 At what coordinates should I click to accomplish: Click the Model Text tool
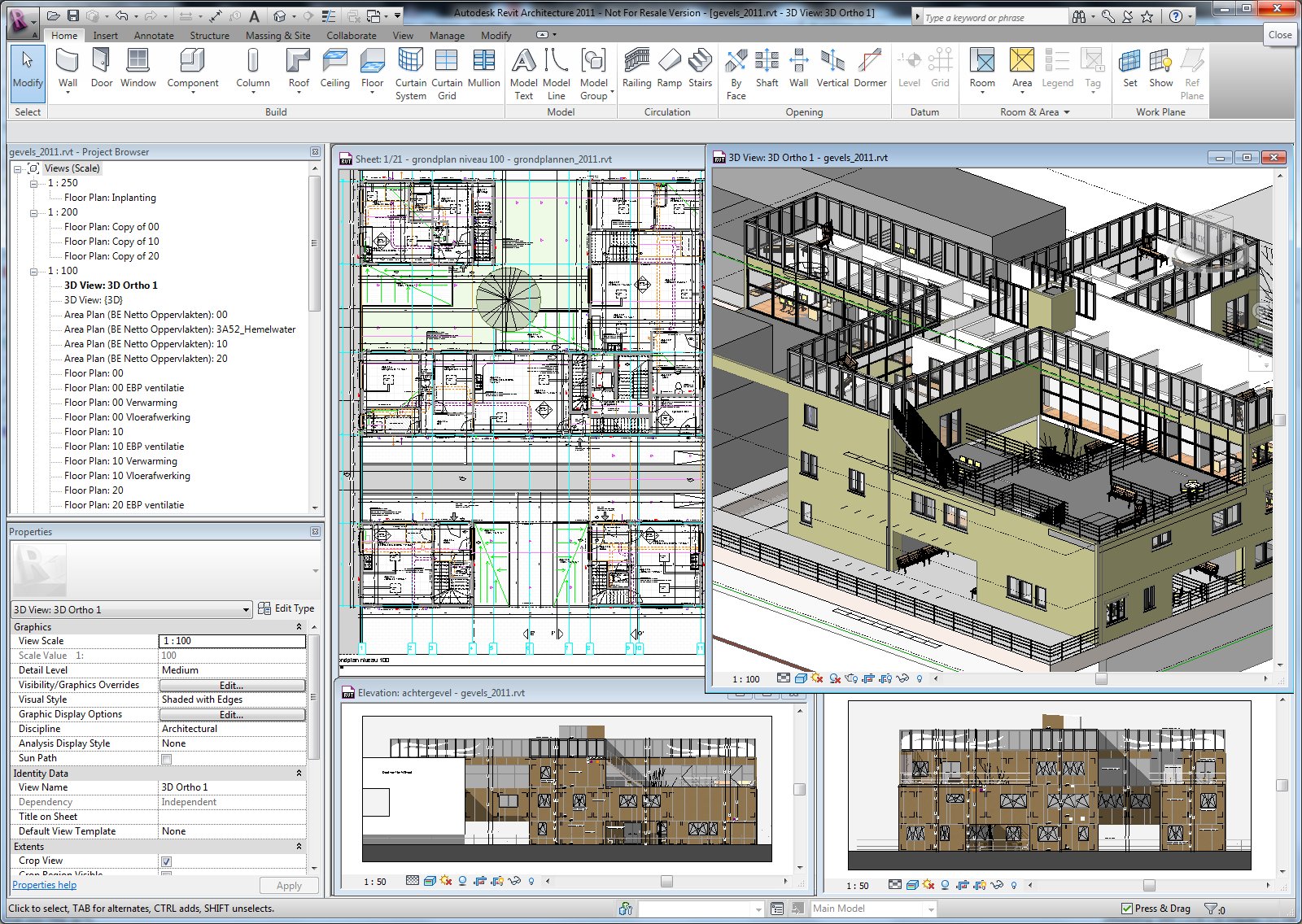[x=523, y=73]
